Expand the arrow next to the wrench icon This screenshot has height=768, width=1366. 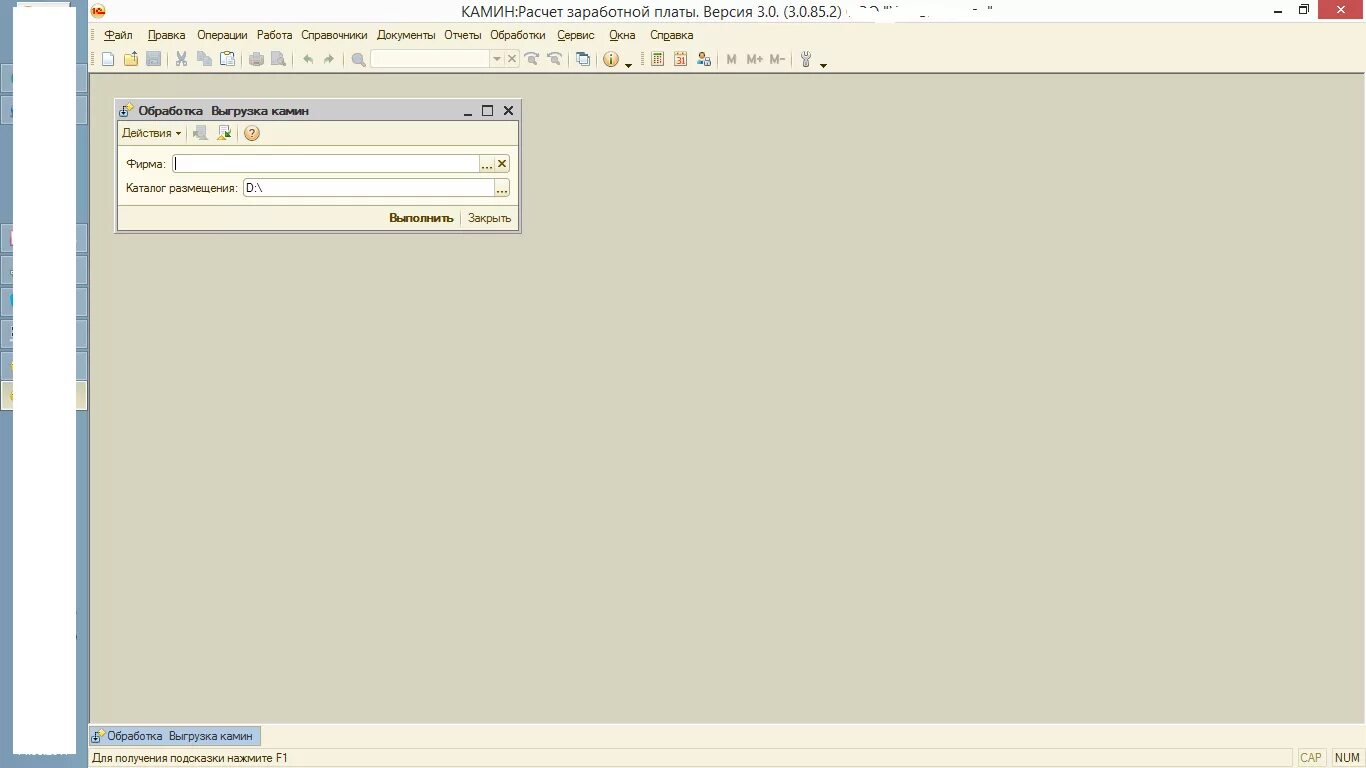coord(823,64)
